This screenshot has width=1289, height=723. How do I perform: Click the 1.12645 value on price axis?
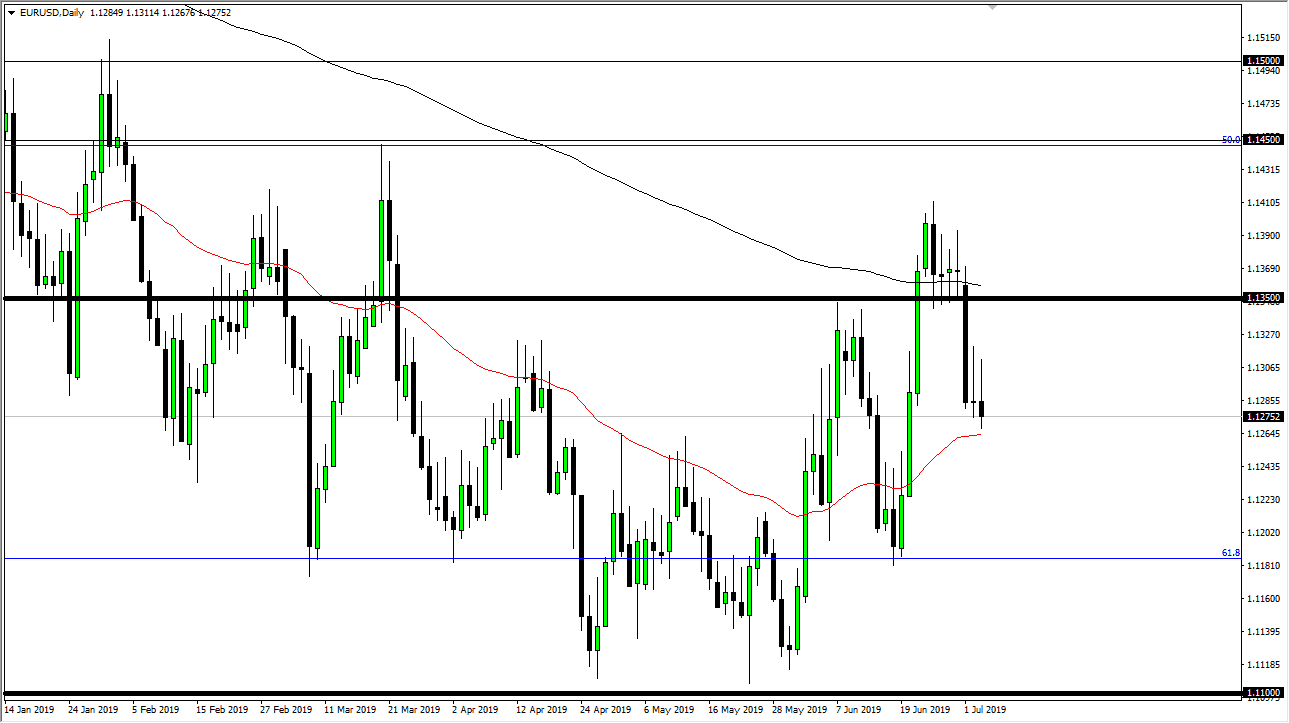click(1265, 433)
